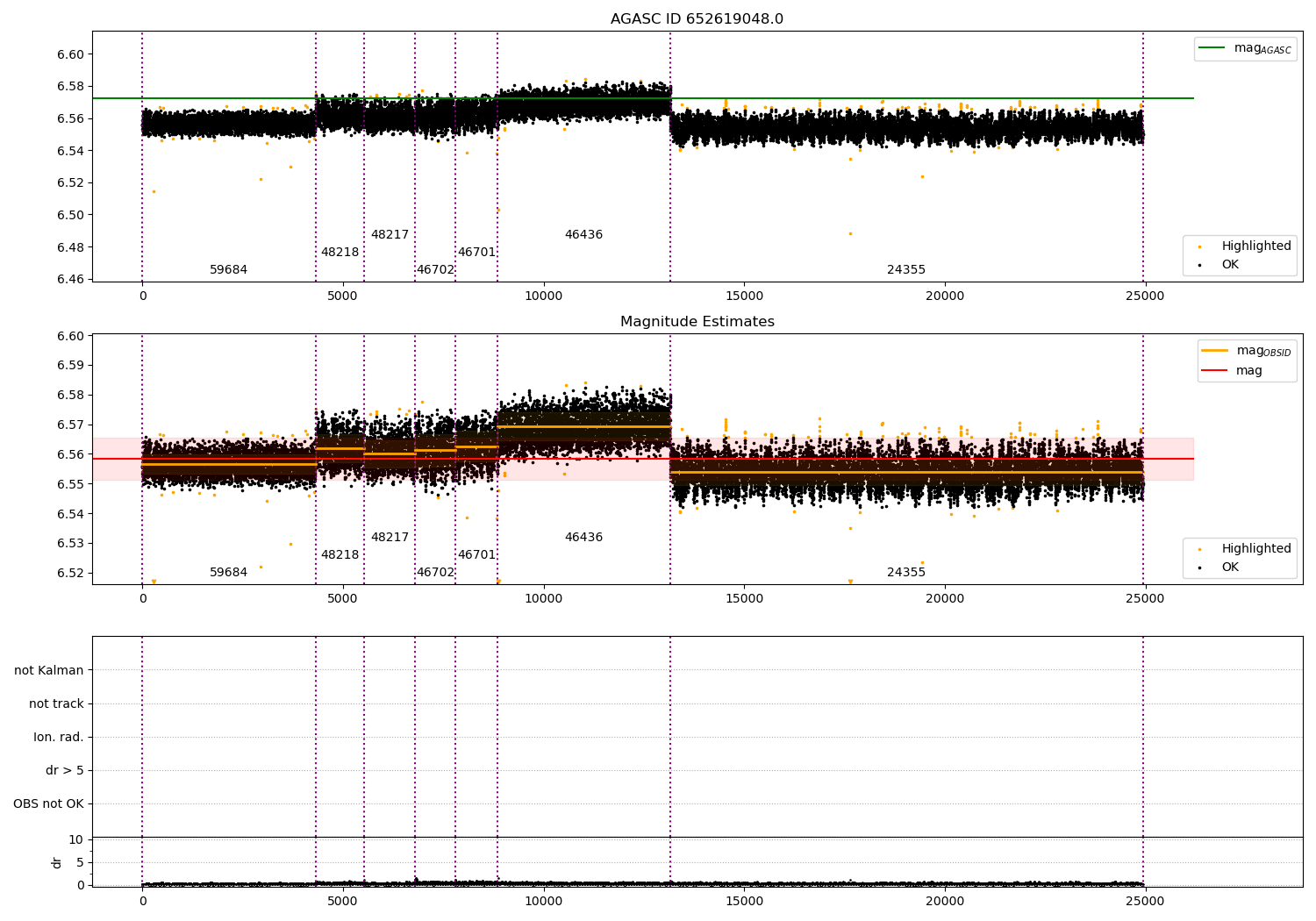This screenshot has height=921, width=1316.
Task: Select obsid label 48217 in AGASC ID plot
Action: (390, 235)
